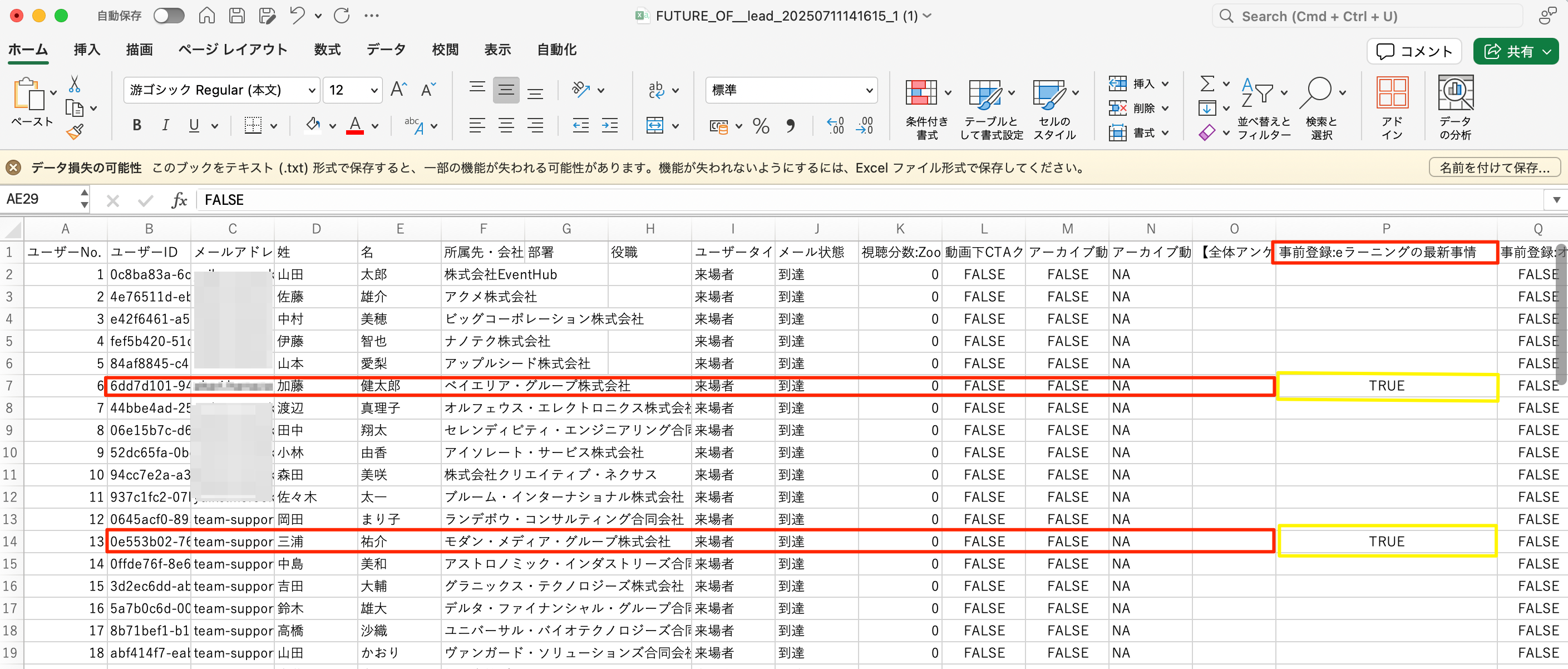
Task: Click the format painter brush icon
Action: tap(75, 131)
